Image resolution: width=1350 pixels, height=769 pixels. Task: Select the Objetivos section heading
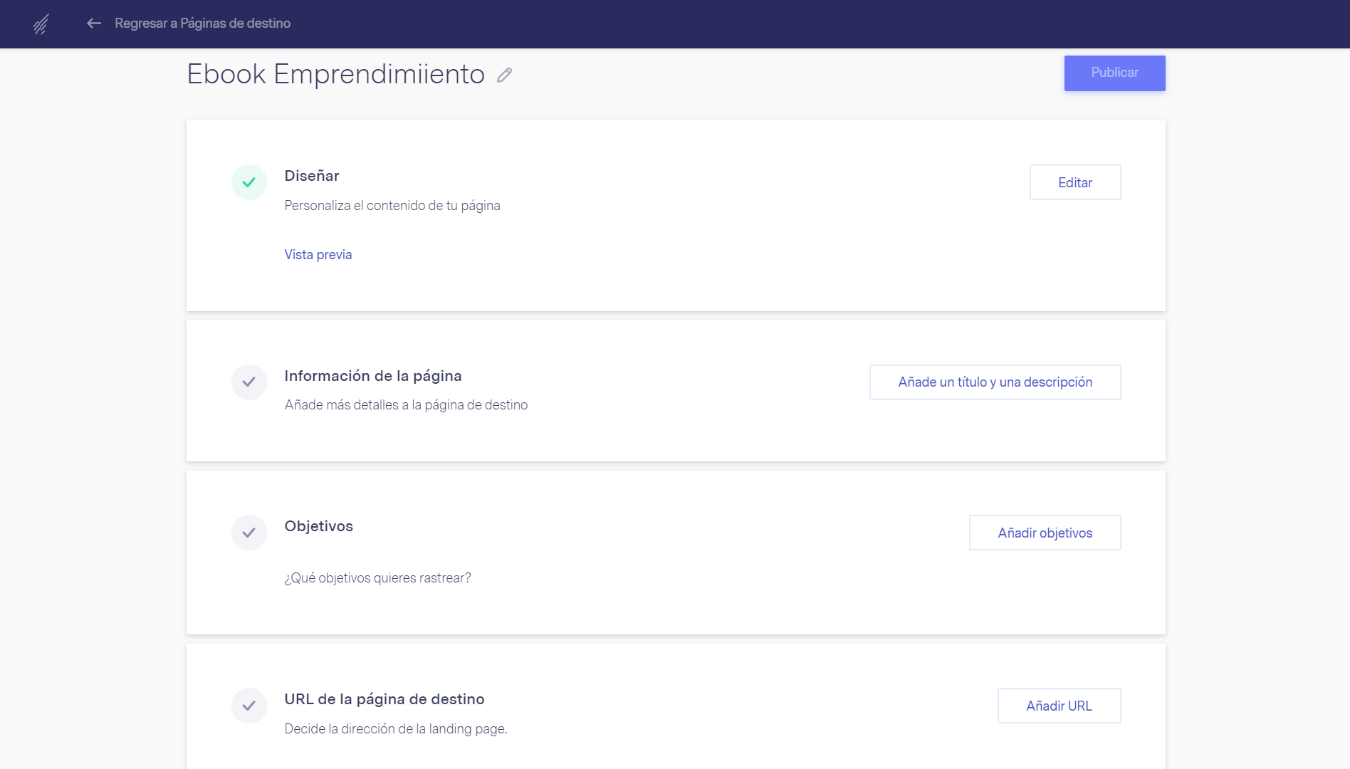pos(318,526)
